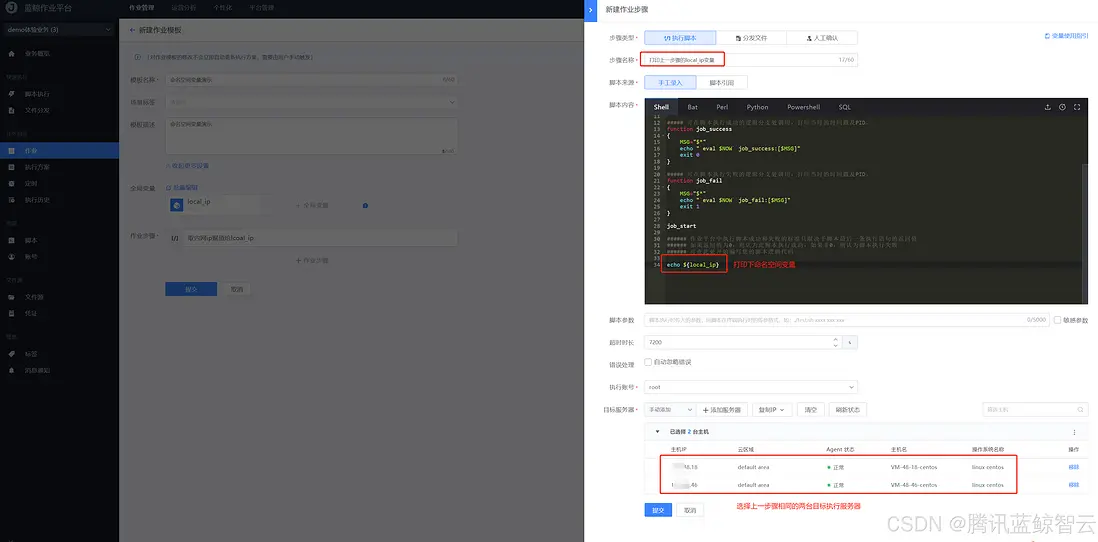This screenshot has height=542, width=1098.
Task: Open 作业管理 top navigation menu
Action: [141, 8]
